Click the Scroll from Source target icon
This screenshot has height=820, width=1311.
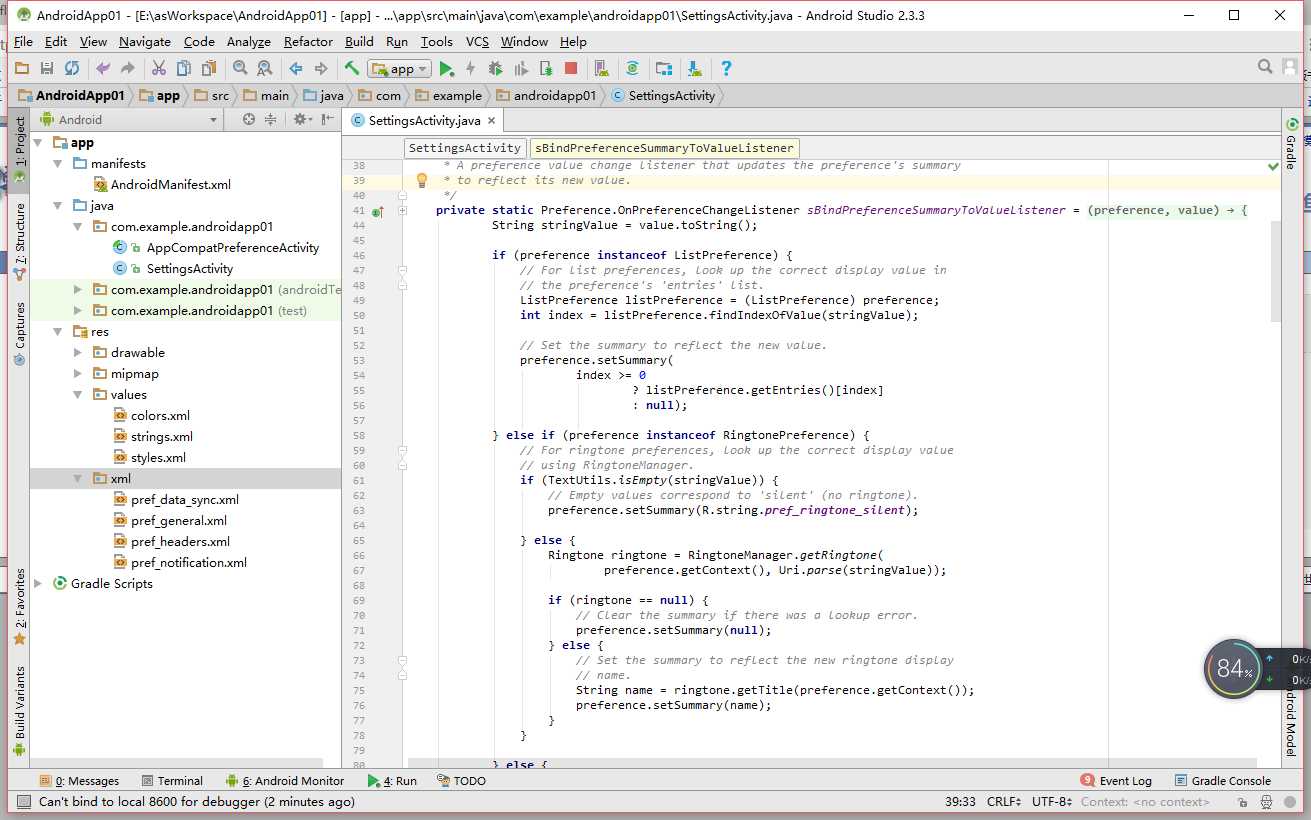tap(249, 119)
